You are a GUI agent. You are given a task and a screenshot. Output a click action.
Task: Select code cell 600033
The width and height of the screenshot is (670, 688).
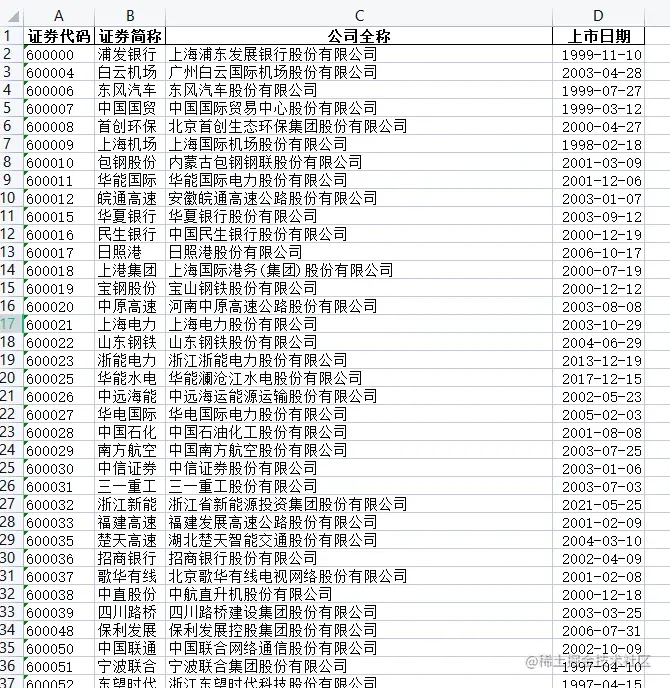click(59, 522)
